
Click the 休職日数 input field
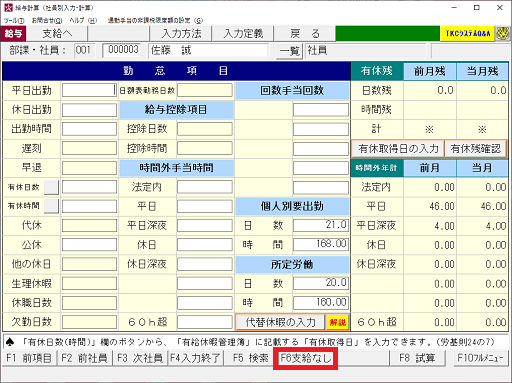tap(89, 303)
